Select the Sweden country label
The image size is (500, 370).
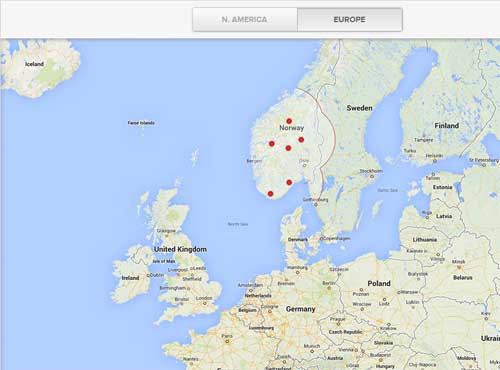[x=359, y=108]
